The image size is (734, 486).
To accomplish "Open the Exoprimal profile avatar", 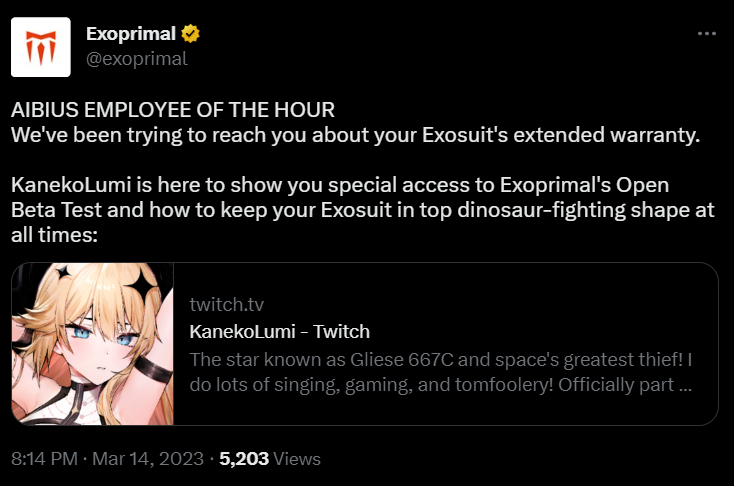I will 41,47.
